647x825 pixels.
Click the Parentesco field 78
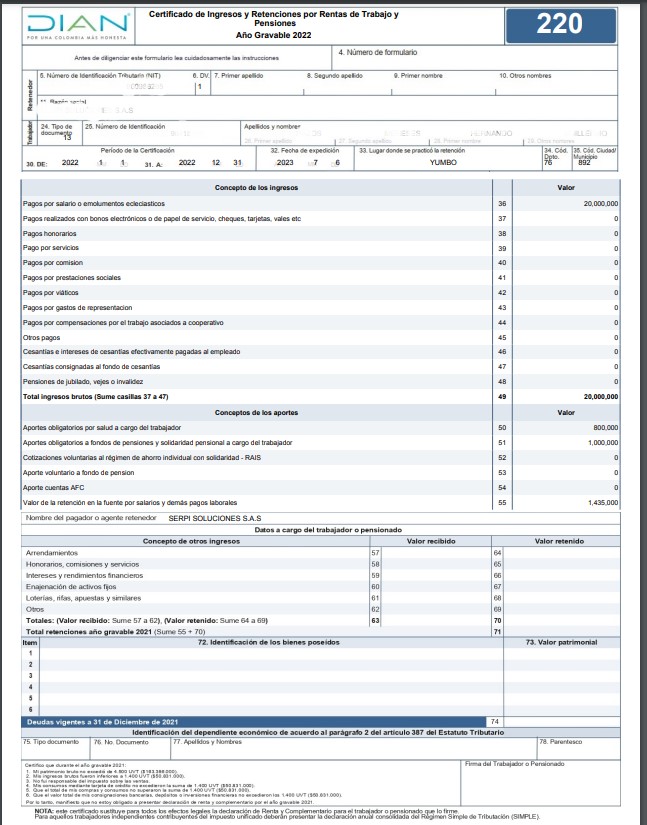(x=578, y=748)
